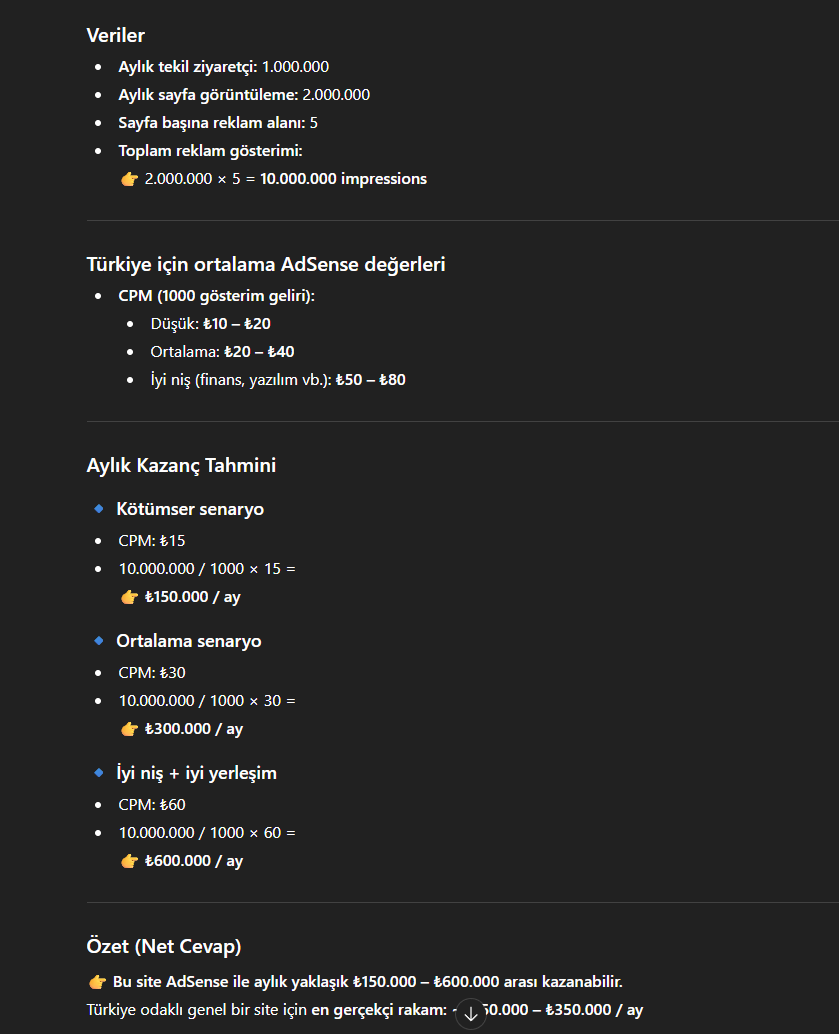Click the Türkiye için ortalama AdSense değerleri heading
This screenshot has height=1034, width=839.
266,264
